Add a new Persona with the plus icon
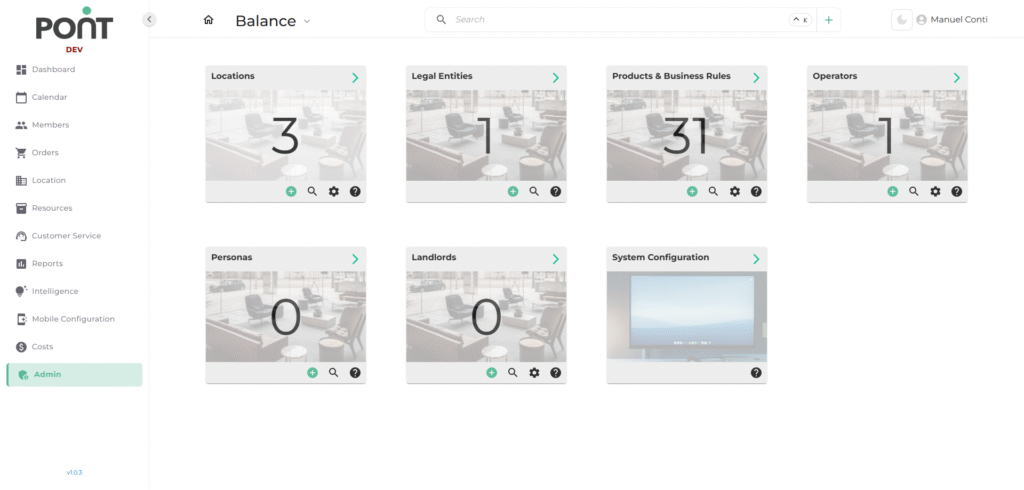This screenshot has width=1024, height=490. [x=312, y=372]
